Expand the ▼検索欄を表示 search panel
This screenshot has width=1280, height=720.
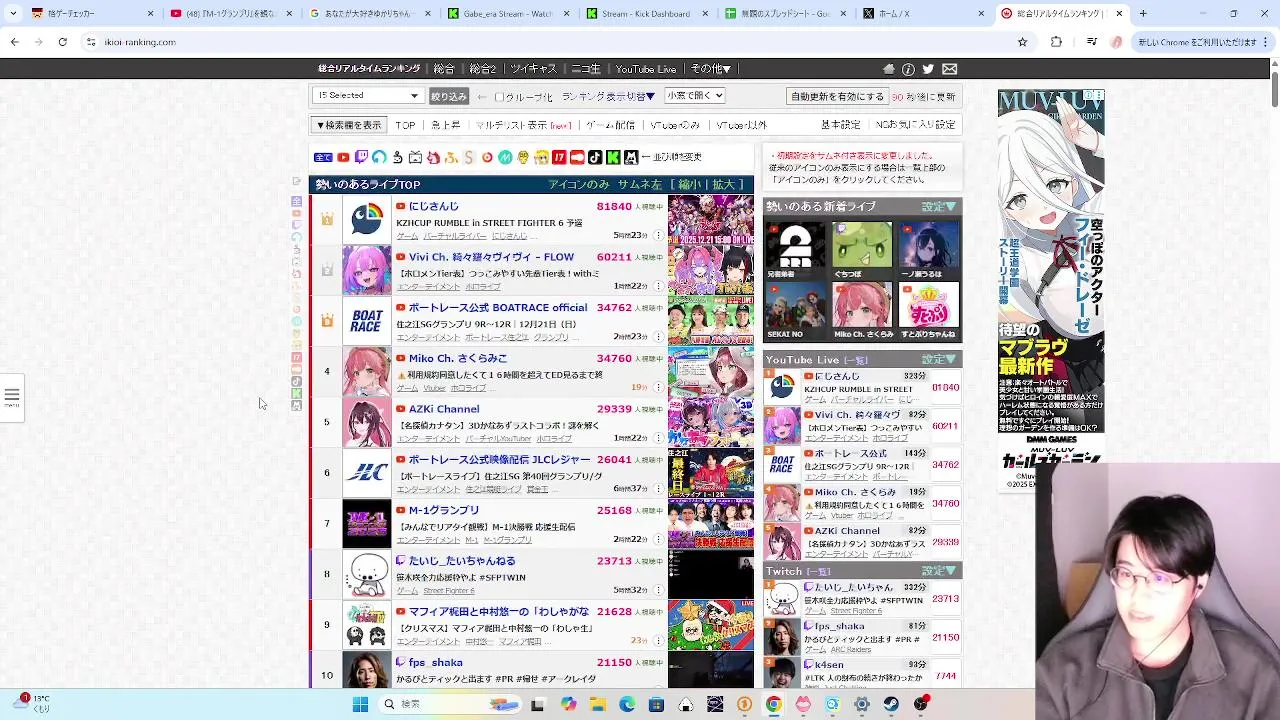point(349,125)
